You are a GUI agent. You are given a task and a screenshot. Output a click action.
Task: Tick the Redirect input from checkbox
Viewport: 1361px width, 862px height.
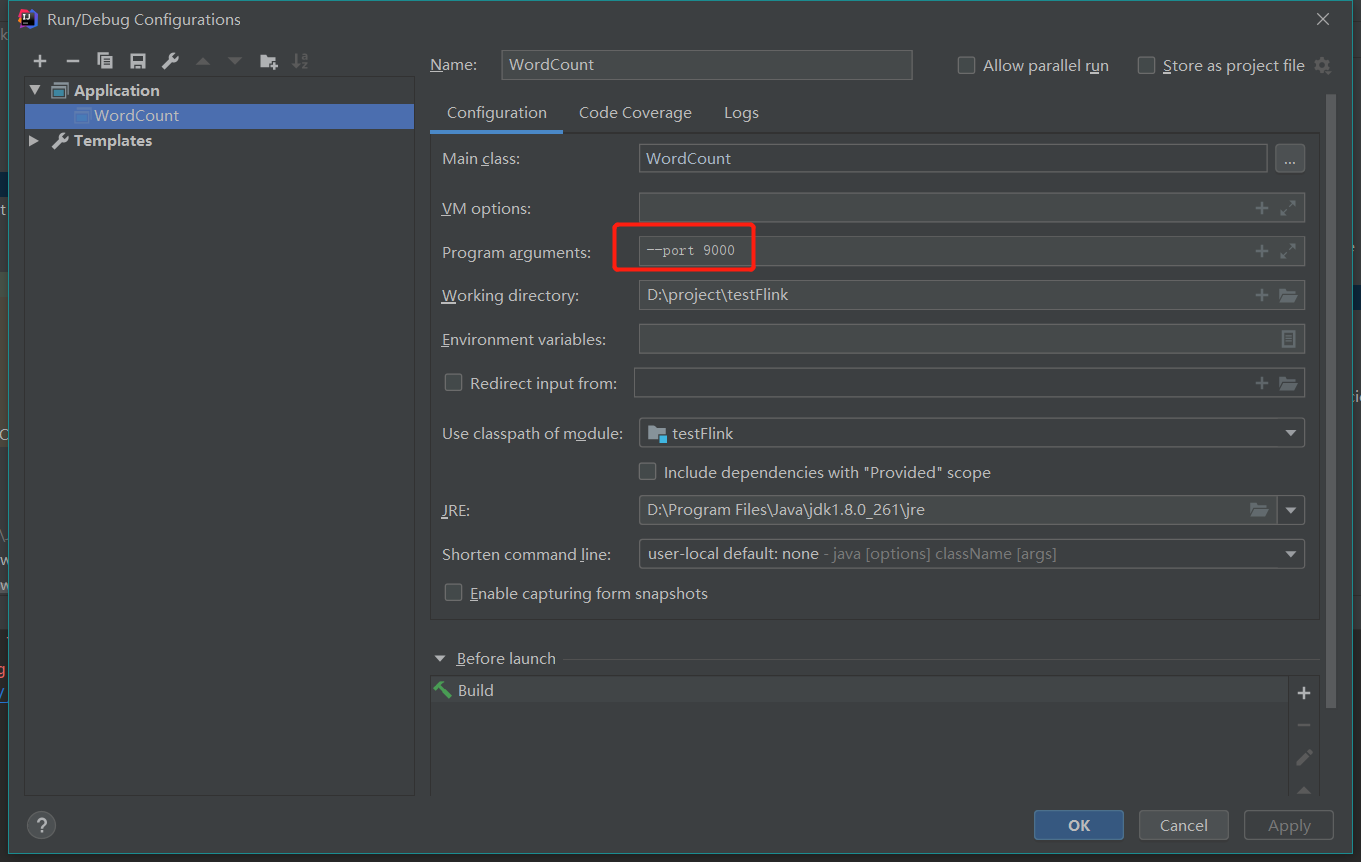(x=453, y=382)
